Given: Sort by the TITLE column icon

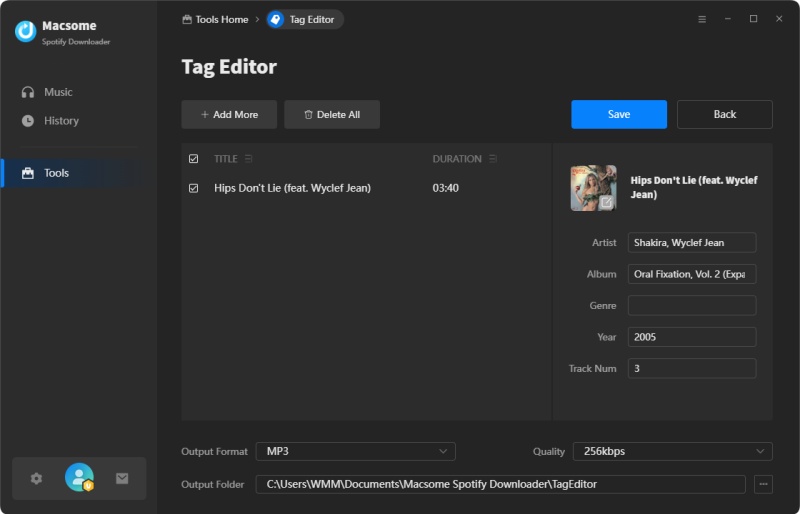Looking at the screenshot, I should click(248, 159).
